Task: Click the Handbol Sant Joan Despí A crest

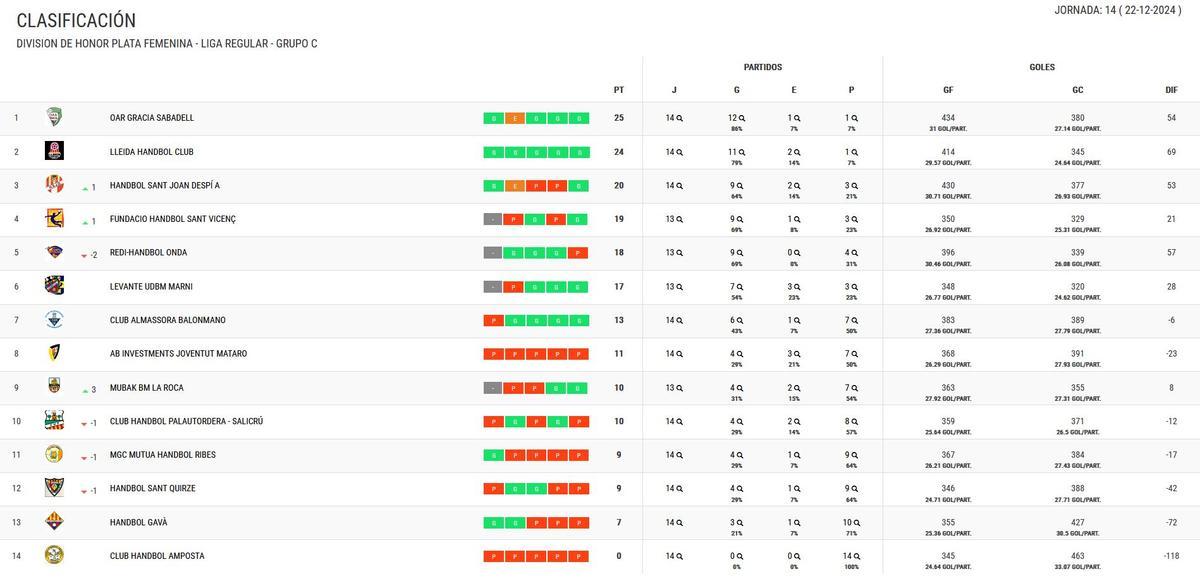Action: (x=54, y=185)
